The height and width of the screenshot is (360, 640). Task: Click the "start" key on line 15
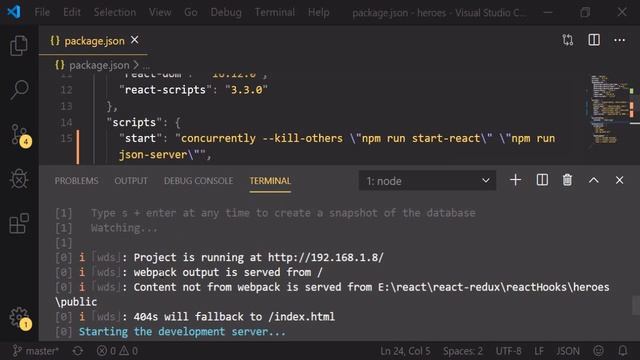coord(140,138)
